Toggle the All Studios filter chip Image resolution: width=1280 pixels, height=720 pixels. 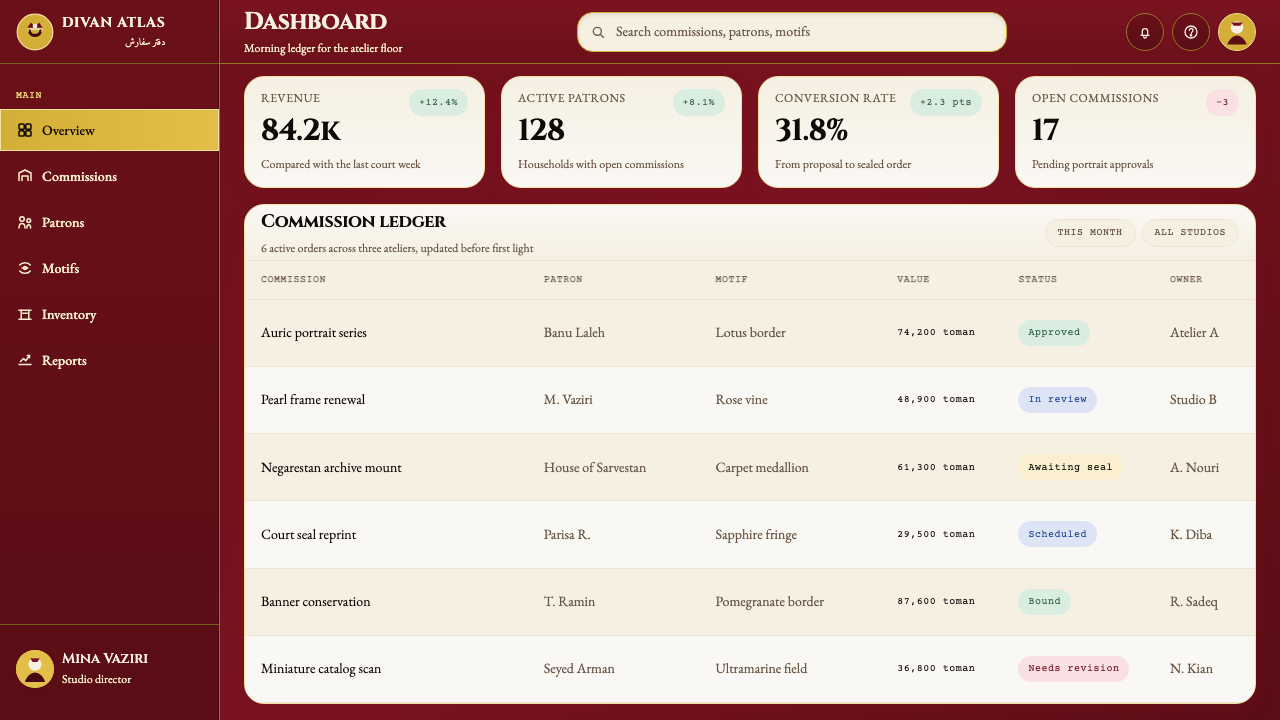pyautogui.click(x=1190, y=232)
